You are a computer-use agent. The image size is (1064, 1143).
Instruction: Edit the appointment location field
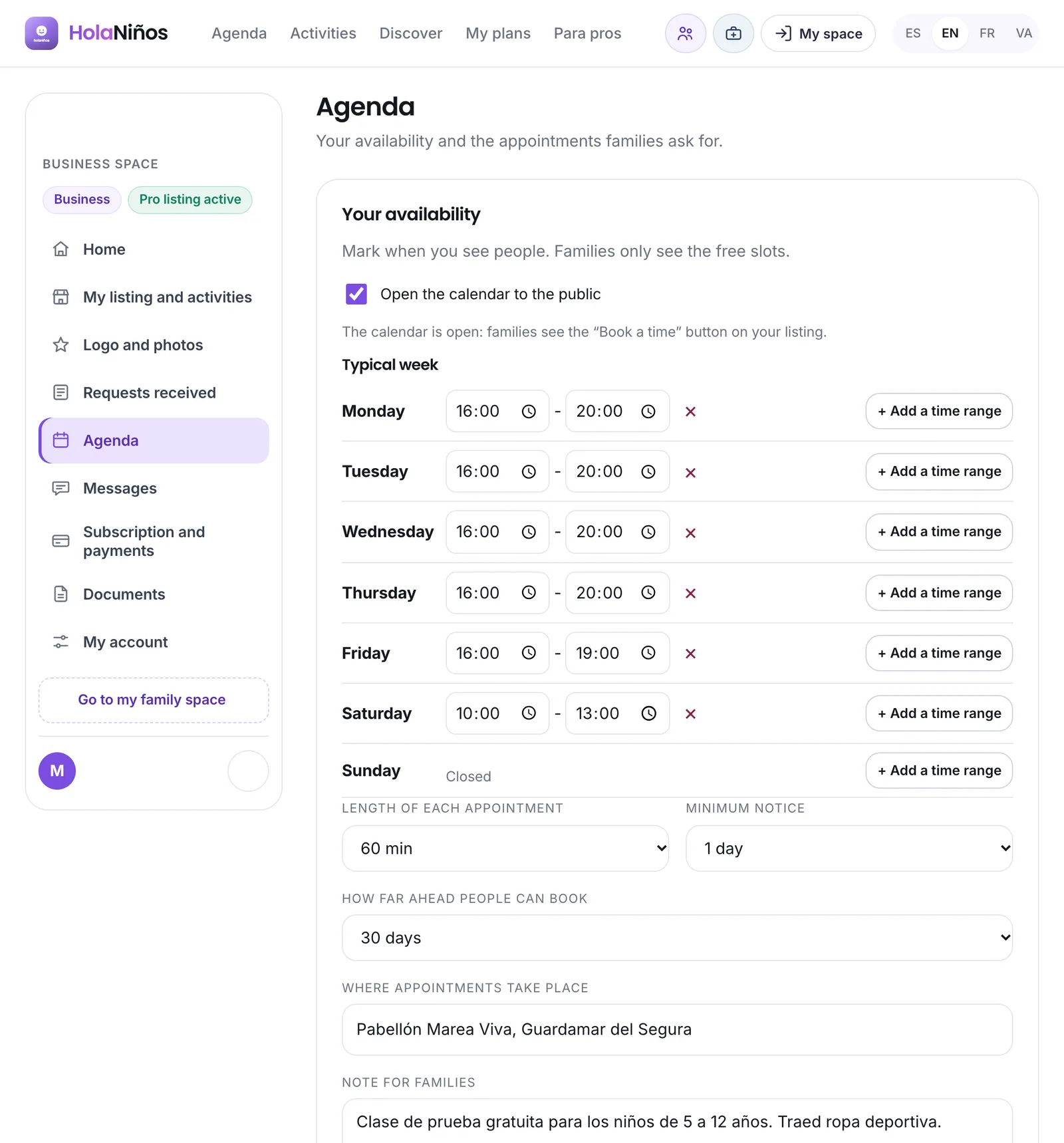tap(677, 1029)
